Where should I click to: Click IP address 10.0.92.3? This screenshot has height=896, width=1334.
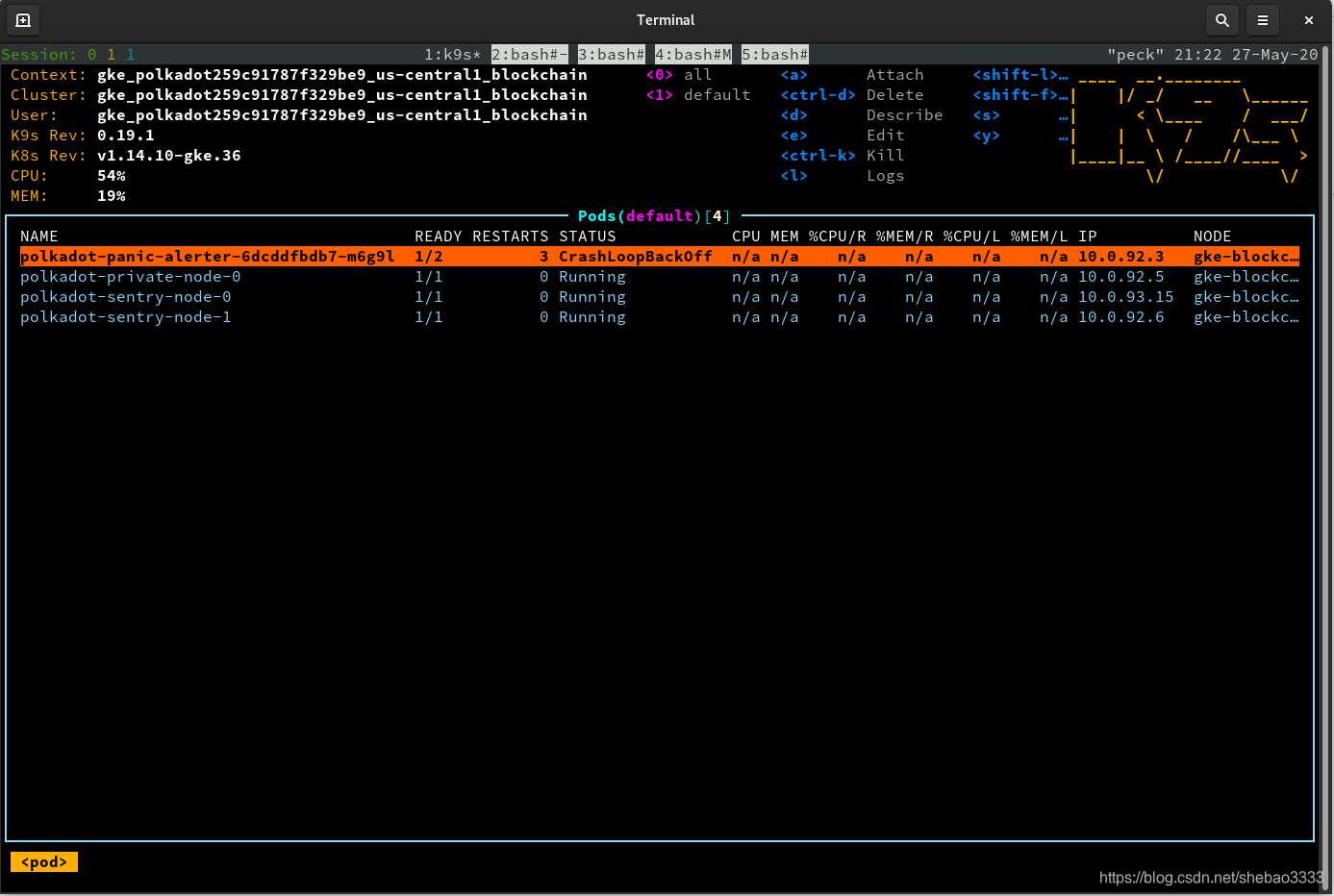coord(1121,257)
